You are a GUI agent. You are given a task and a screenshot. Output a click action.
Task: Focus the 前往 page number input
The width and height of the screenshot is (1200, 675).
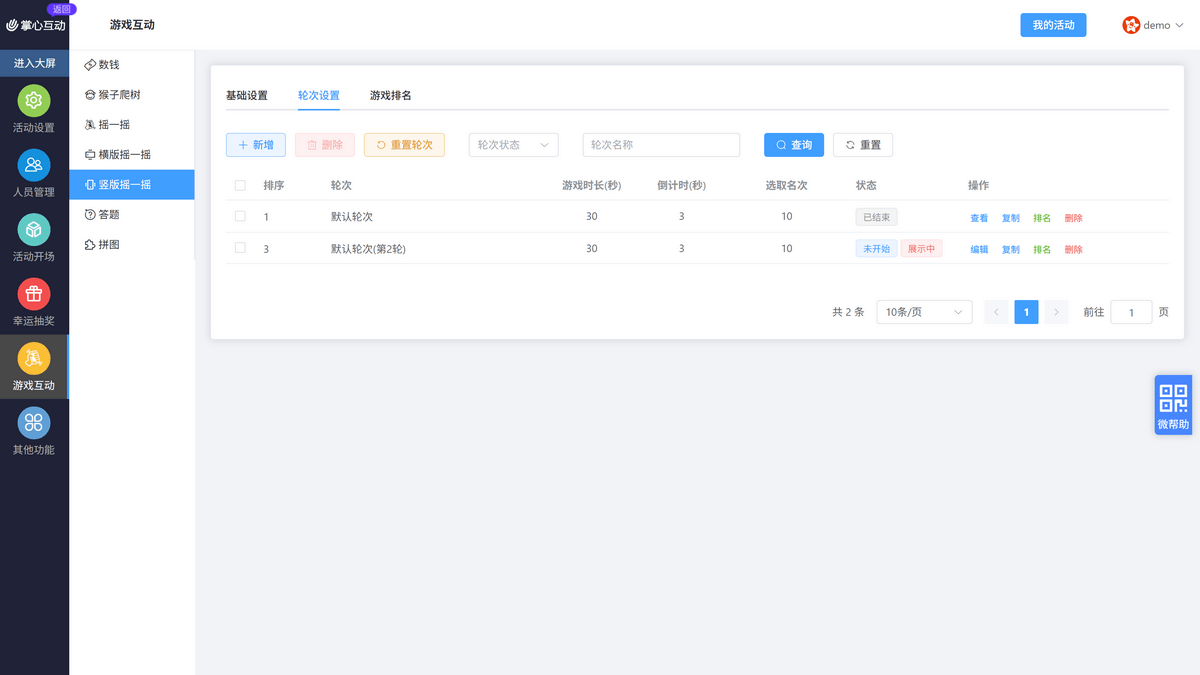click(x=1131, y=312)
